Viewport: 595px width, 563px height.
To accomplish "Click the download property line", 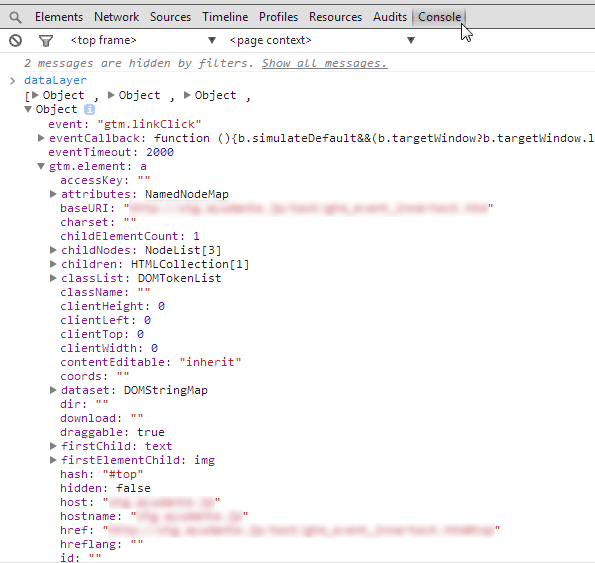I will (102, 418).
